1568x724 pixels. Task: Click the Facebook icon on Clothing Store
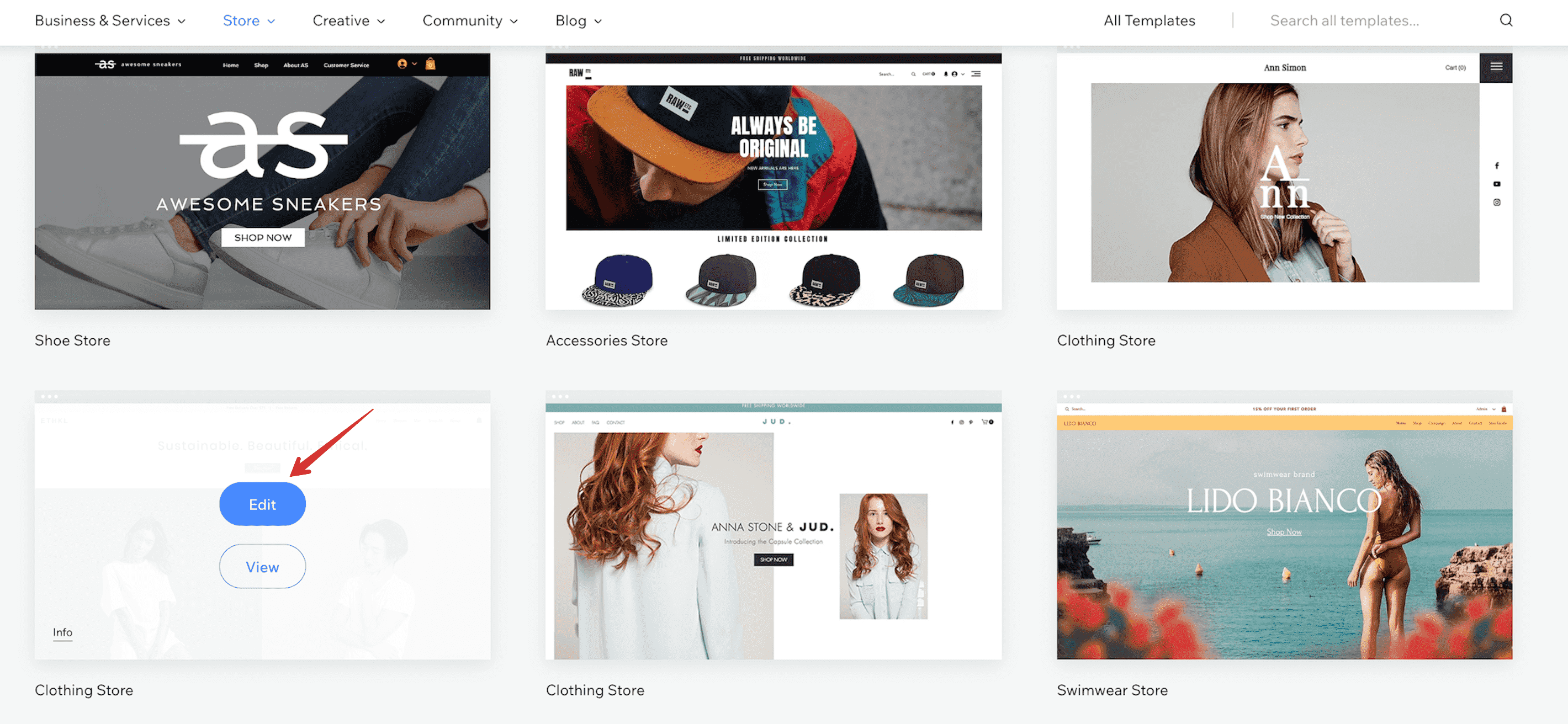tap(1497, 165)
